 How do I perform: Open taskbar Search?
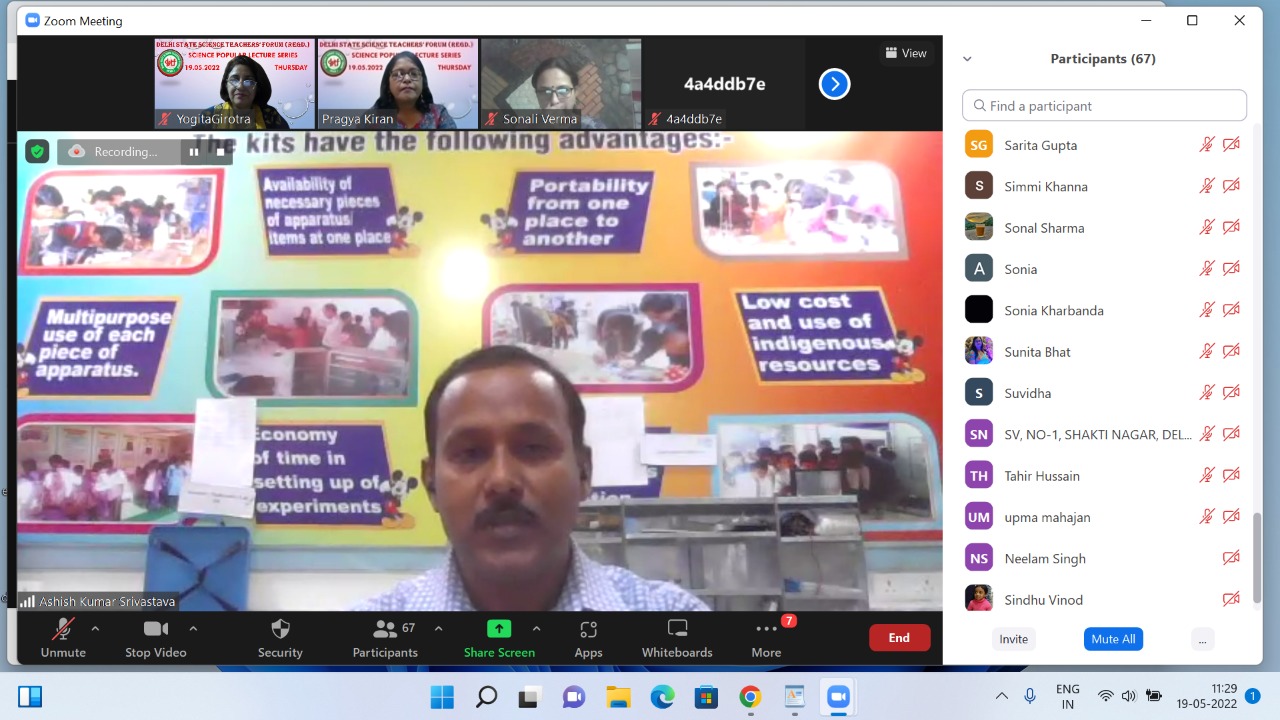click(486, 696)
